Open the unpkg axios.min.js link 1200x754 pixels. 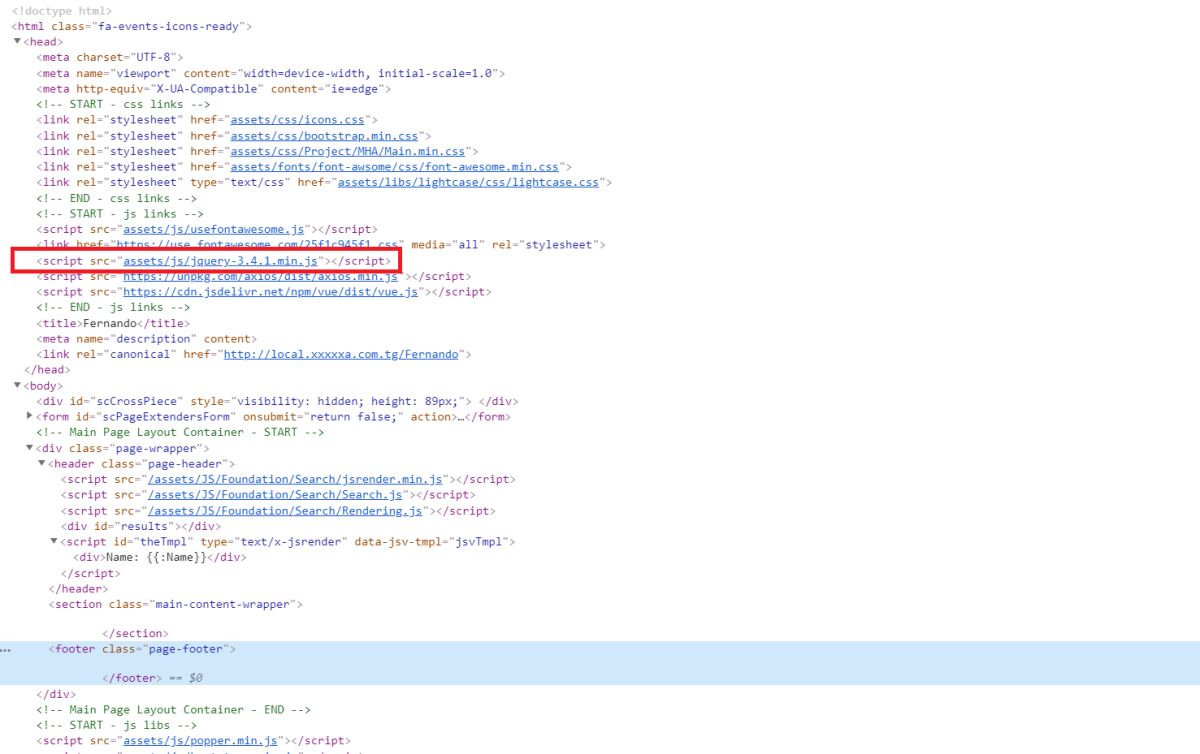[259, 276]
